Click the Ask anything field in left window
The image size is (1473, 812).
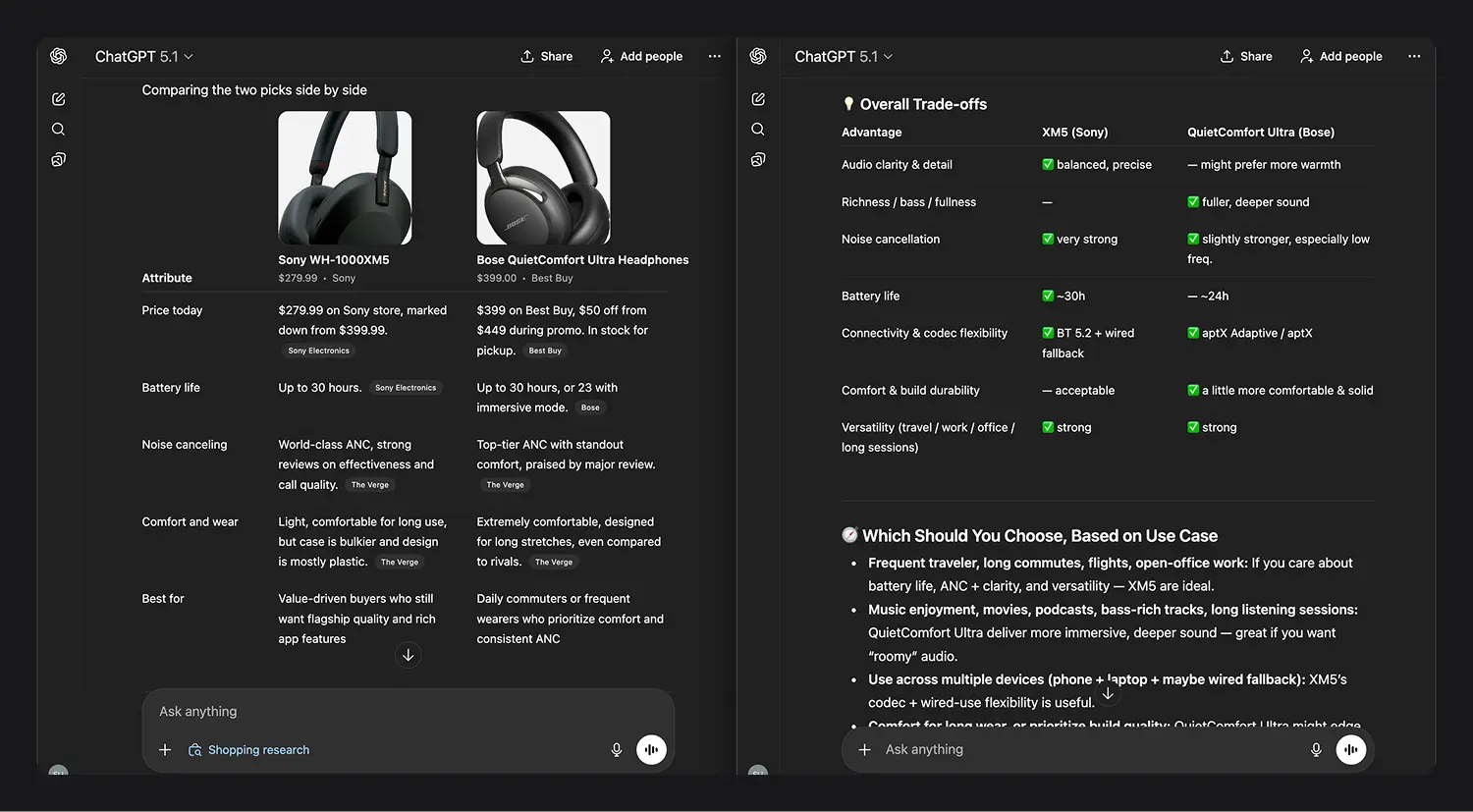(x=408, y=712)
